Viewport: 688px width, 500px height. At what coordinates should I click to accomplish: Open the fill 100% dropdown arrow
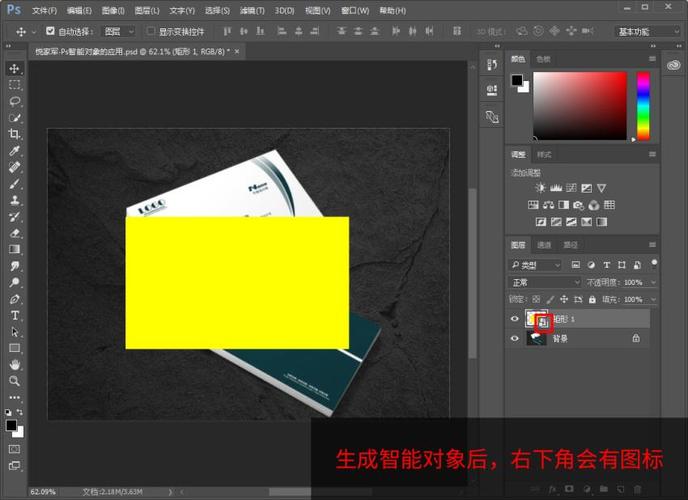(653, 300)
